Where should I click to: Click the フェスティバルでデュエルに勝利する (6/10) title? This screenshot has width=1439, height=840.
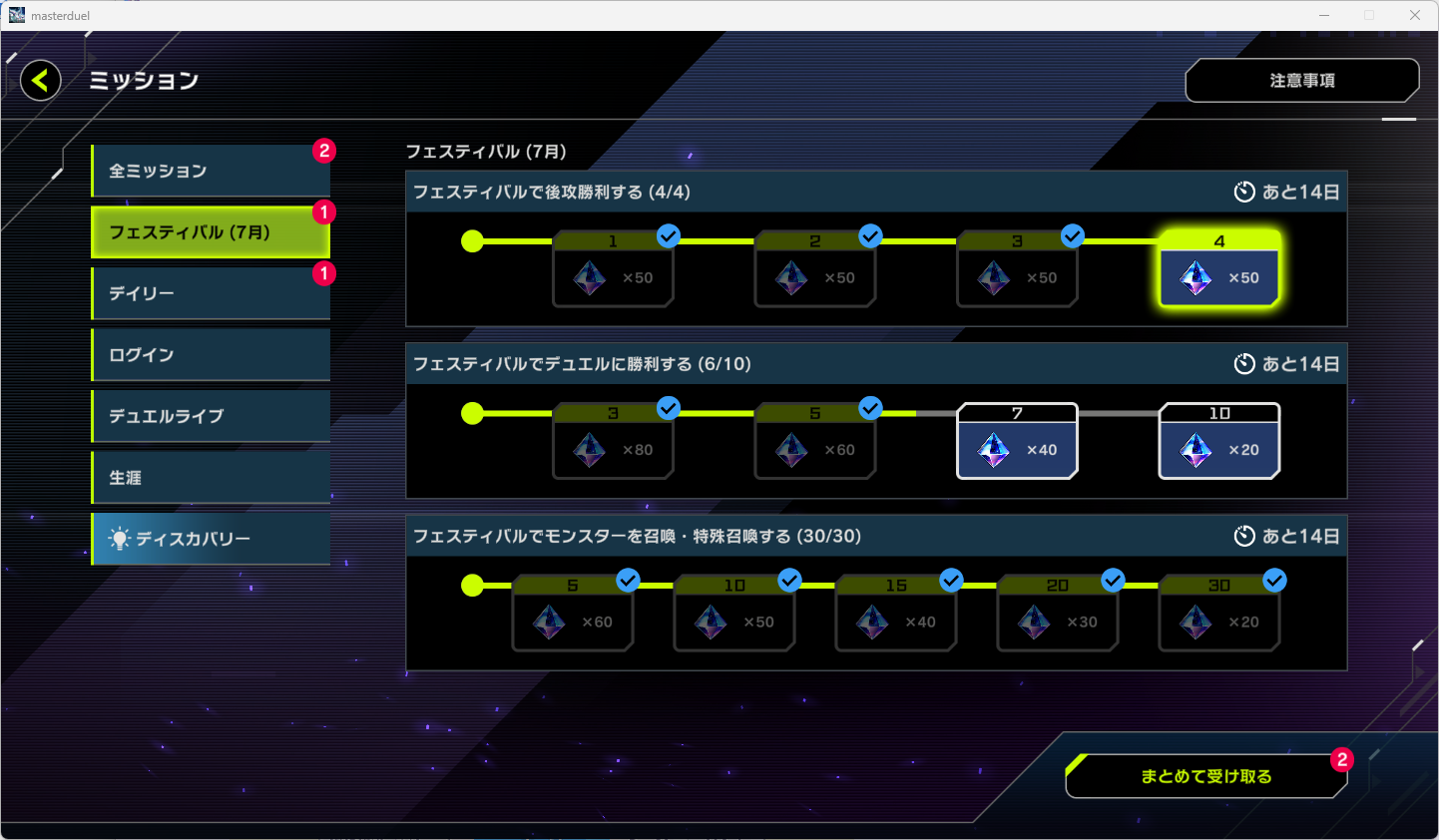click(x=582, y=364)
